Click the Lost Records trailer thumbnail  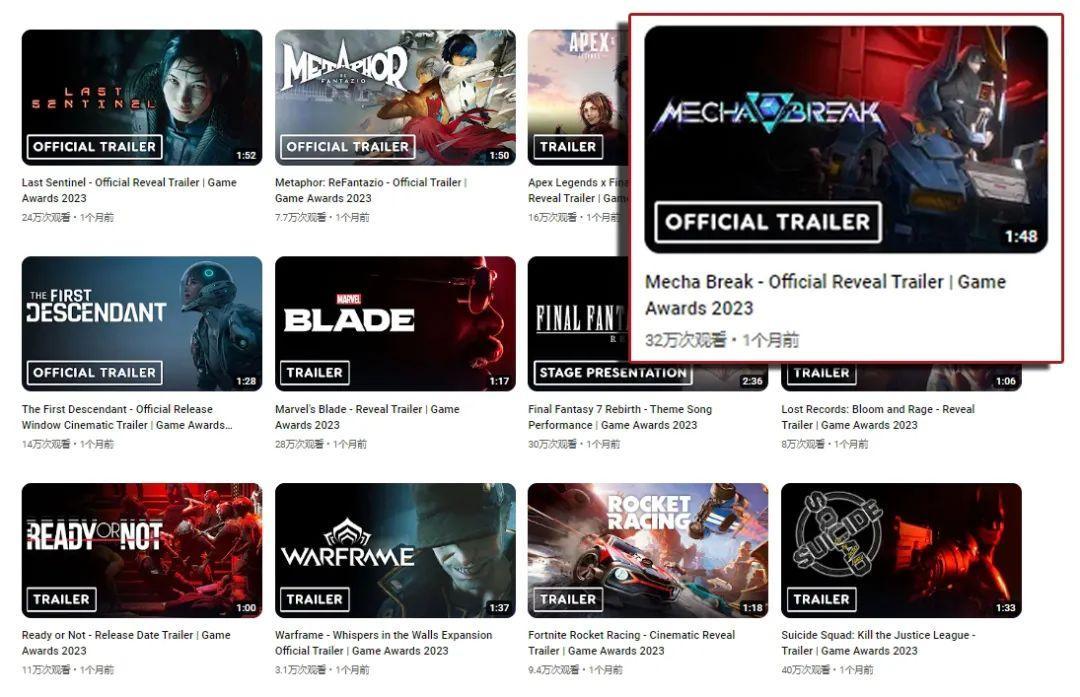click(901, 377)
